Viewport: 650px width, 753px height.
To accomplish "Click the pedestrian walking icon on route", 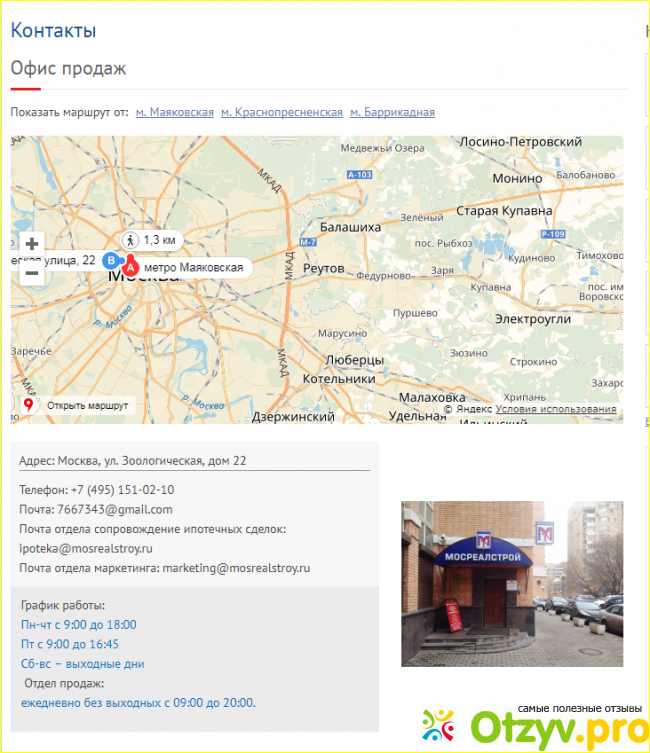I will (130, 240).
